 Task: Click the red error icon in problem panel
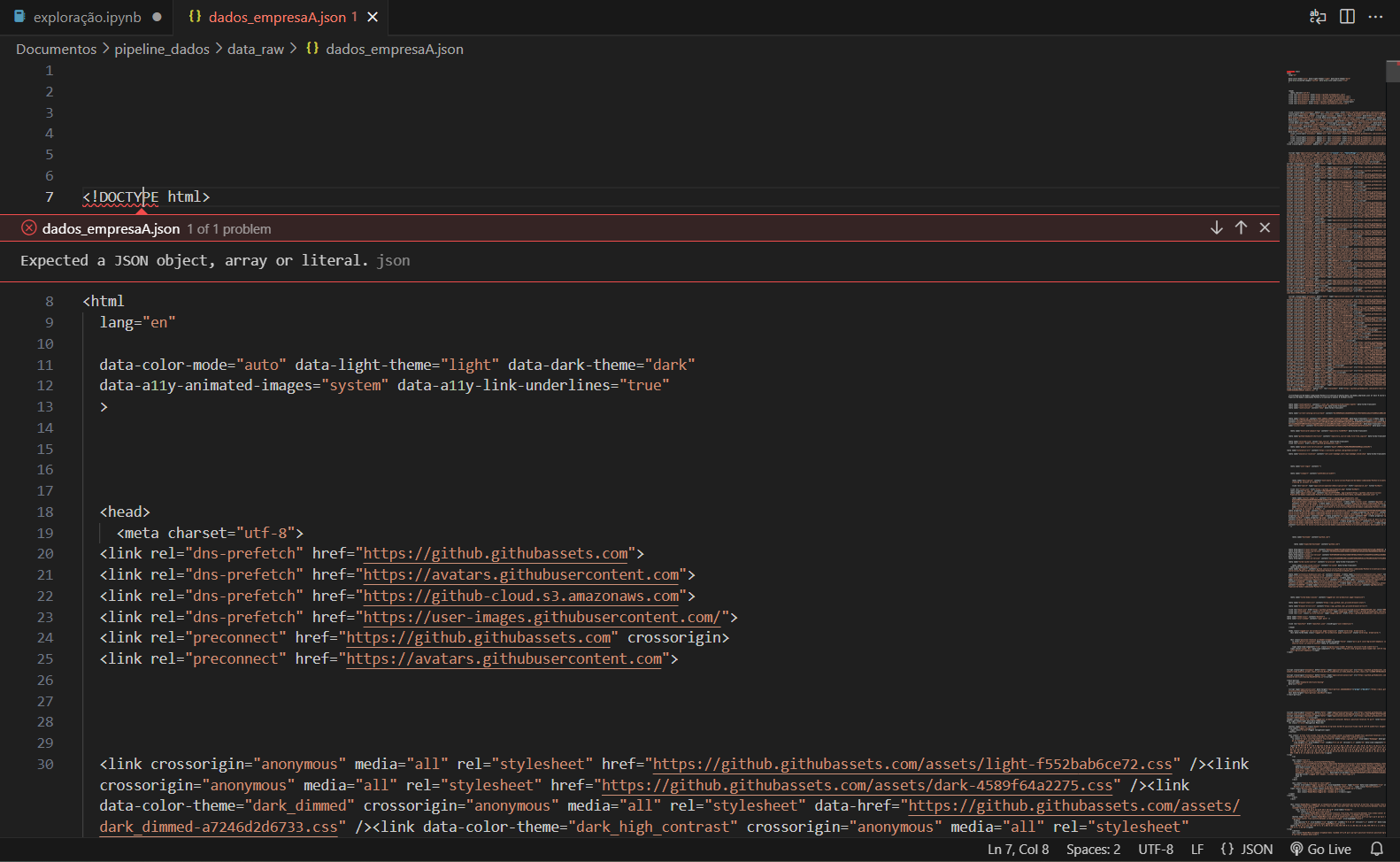coord(29,228)
